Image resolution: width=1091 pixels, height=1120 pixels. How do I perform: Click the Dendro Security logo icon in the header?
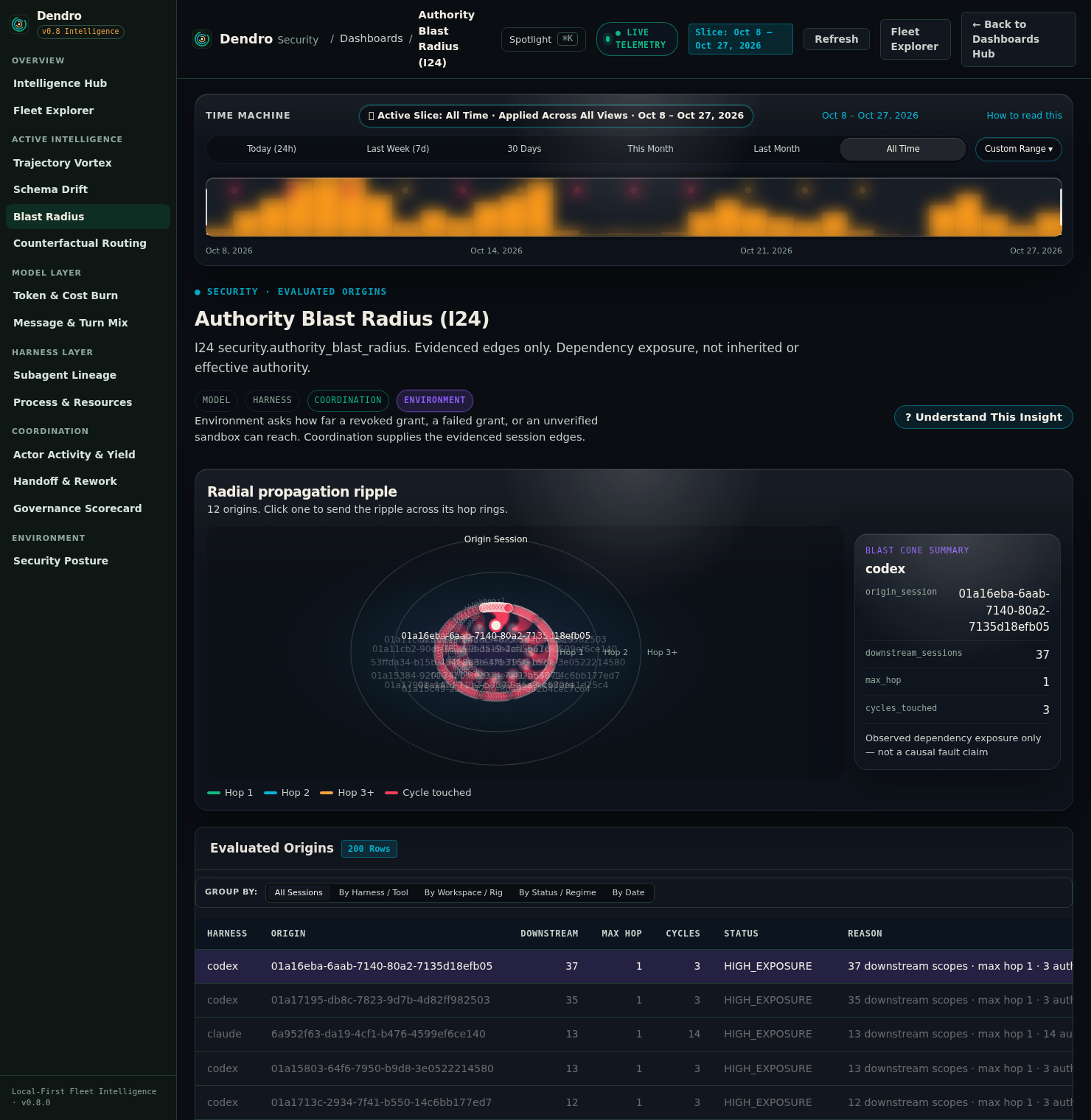202,39
